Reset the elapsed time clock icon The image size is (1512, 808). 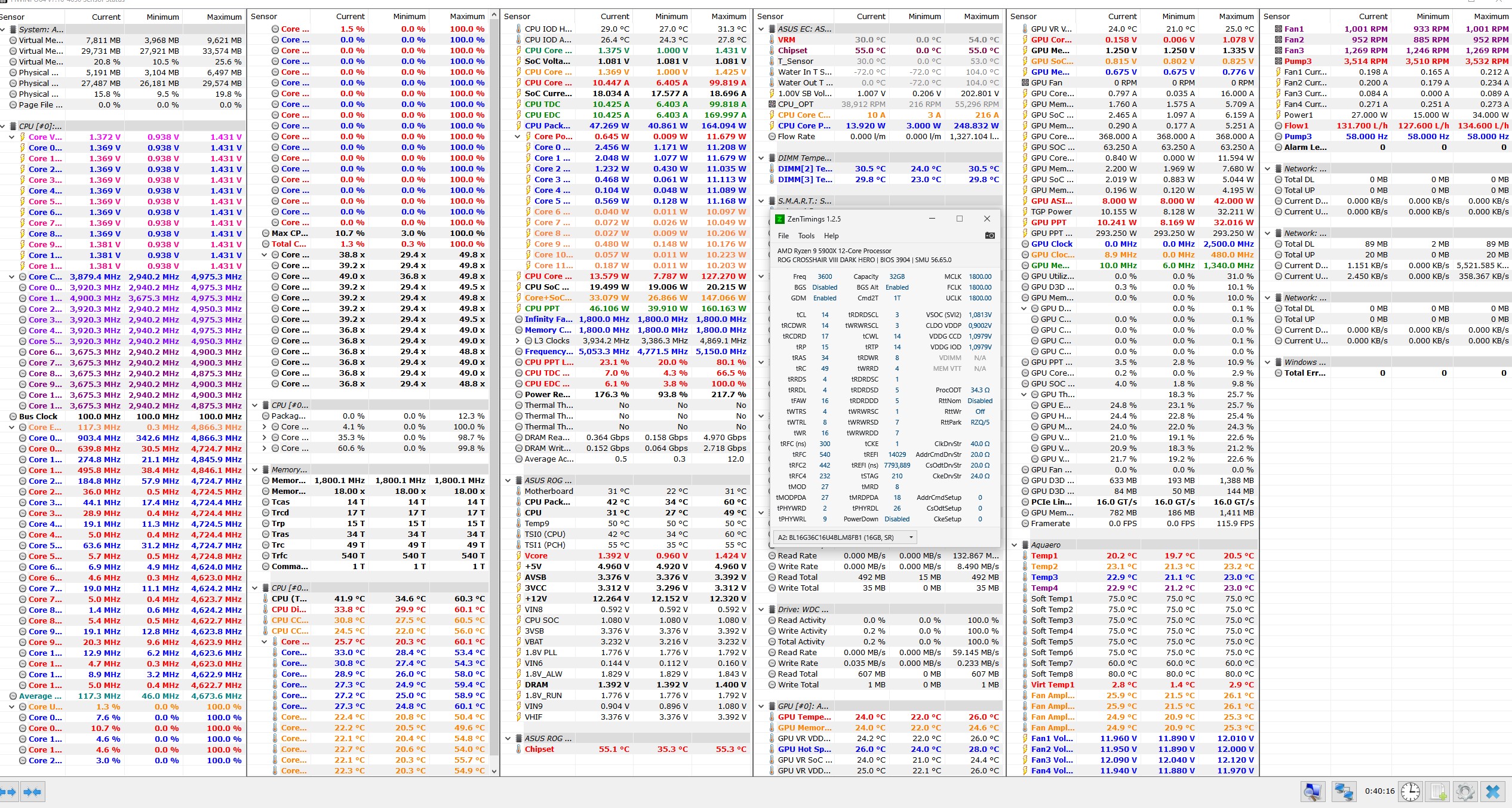1410,792
